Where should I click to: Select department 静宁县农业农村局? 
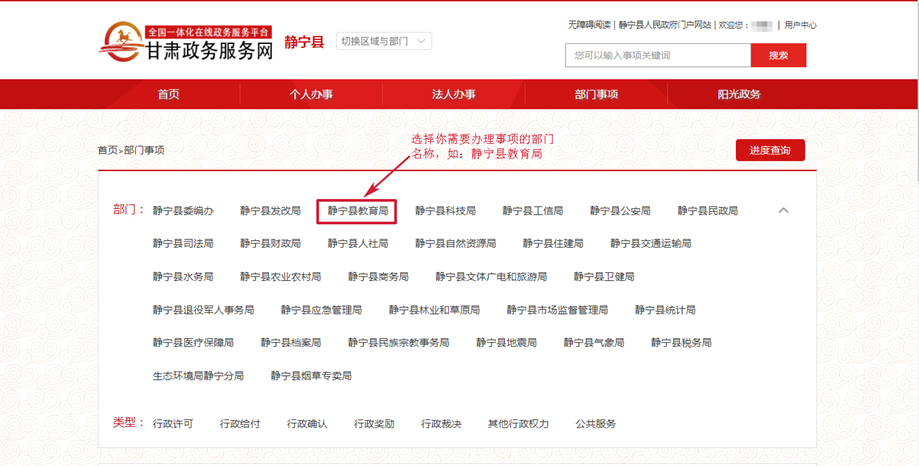280,276
